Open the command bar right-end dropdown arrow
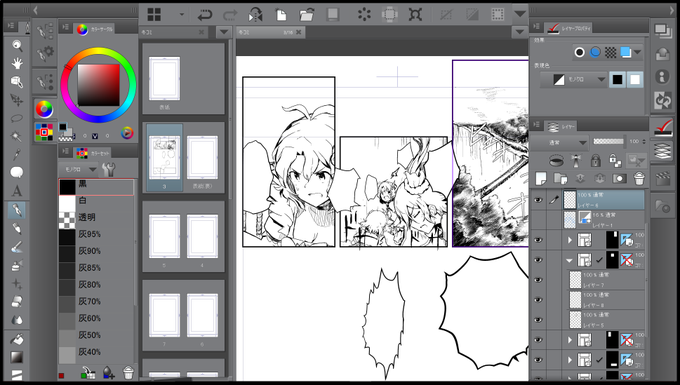 (x=520, y=14)
